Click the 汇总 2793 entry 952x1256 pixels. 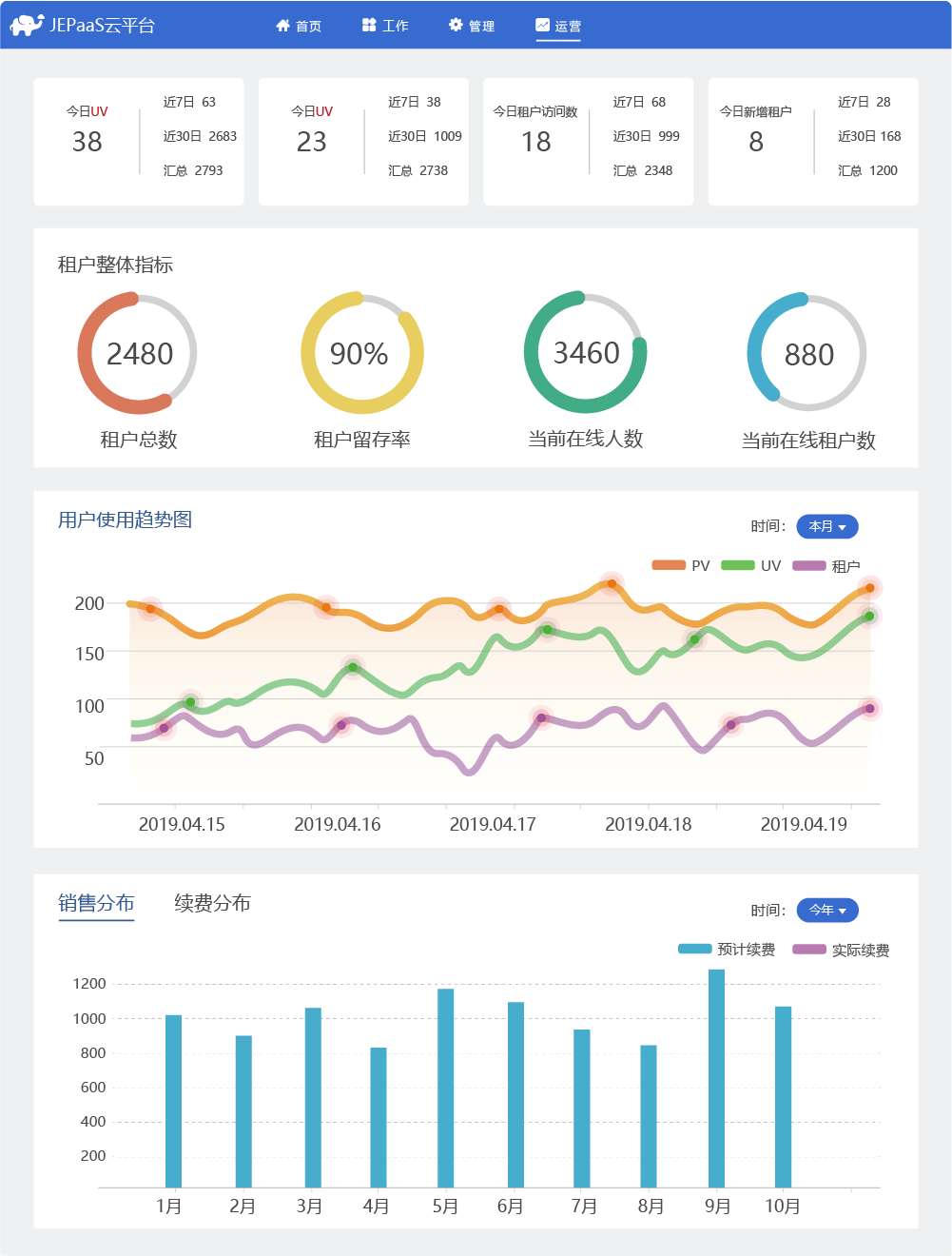193,170
